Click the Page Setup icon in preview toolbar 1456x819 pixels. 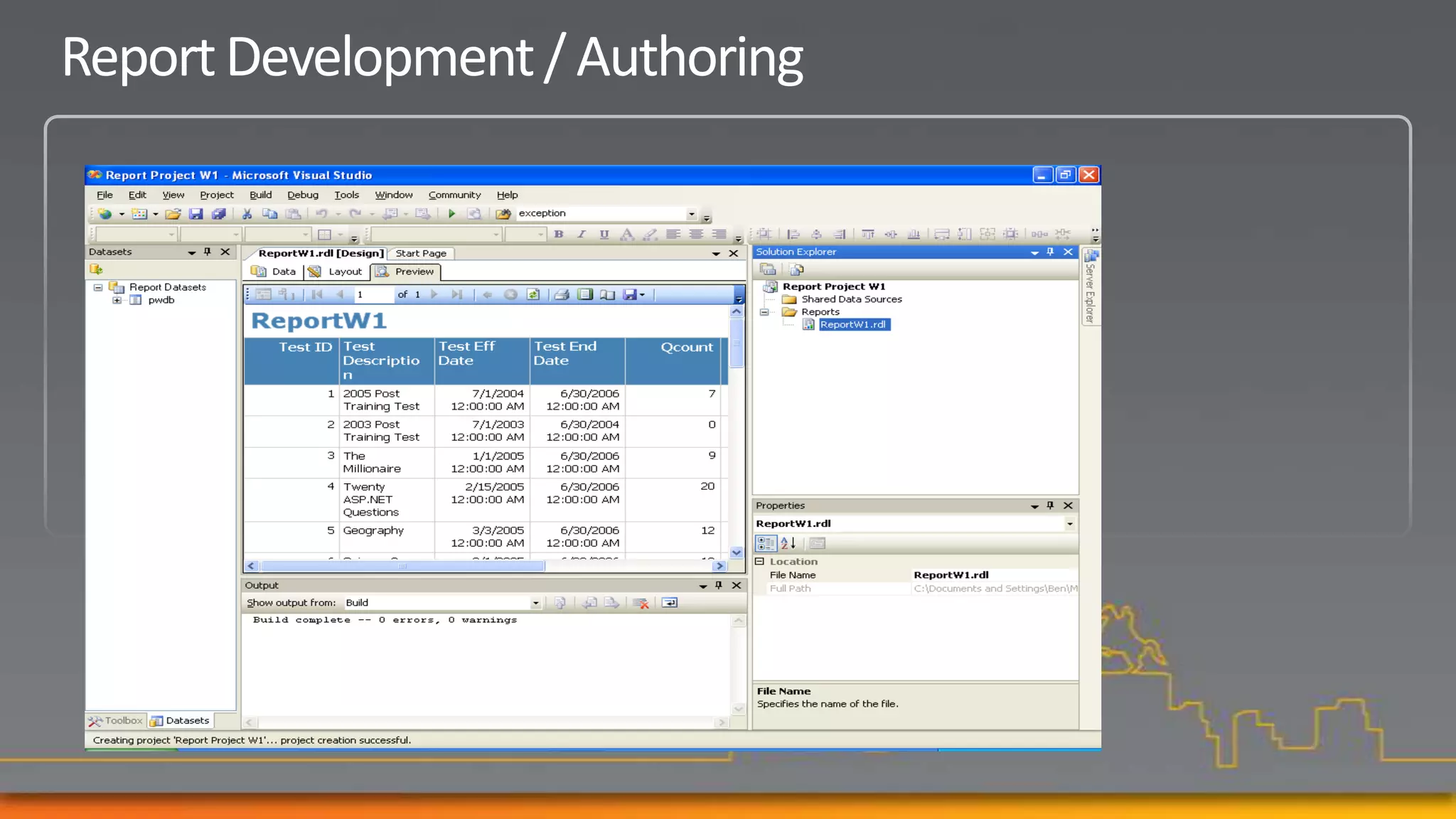(607, 294)
